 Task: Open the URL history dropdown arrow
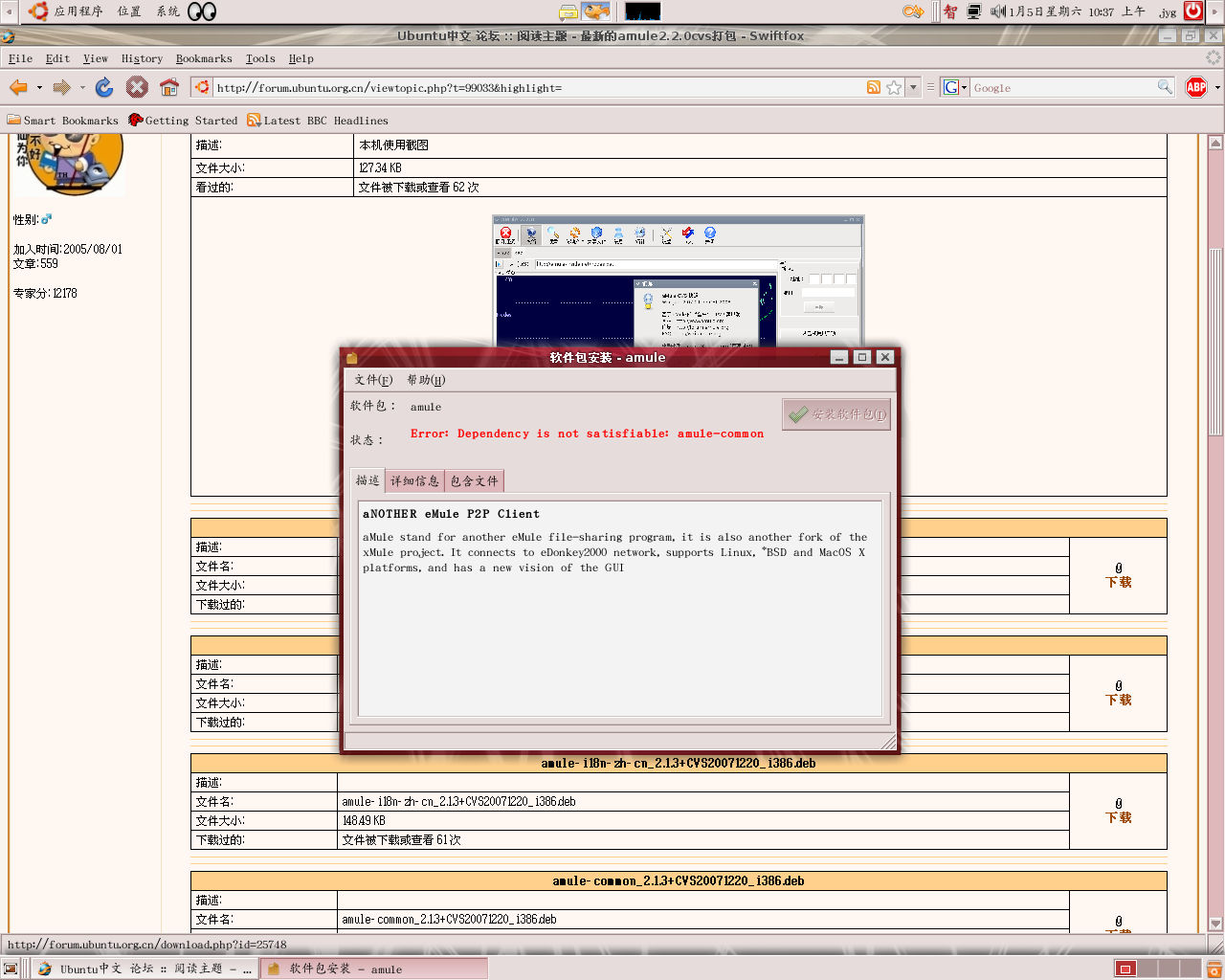tap(913, 87)
